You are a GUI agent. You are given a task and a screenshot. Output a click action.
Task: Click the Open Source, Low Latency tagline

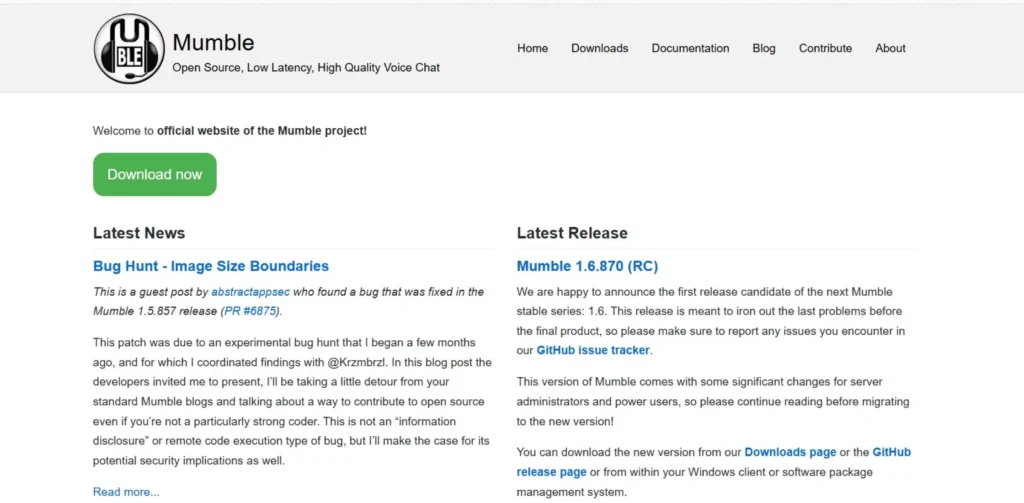click(x=306, y=68)
